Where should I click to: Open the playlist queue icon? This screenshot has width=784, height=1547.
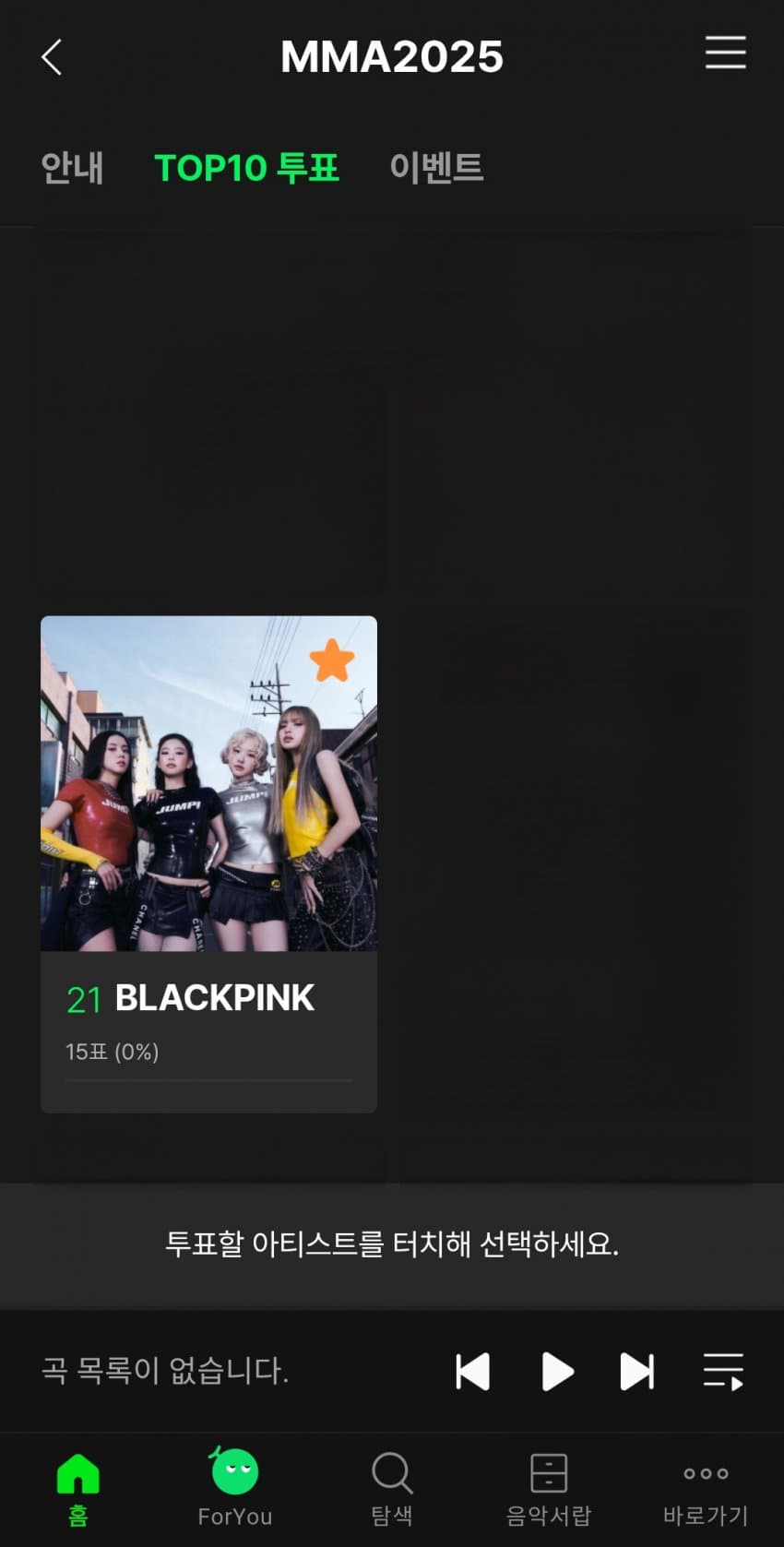coord(724,1372)
